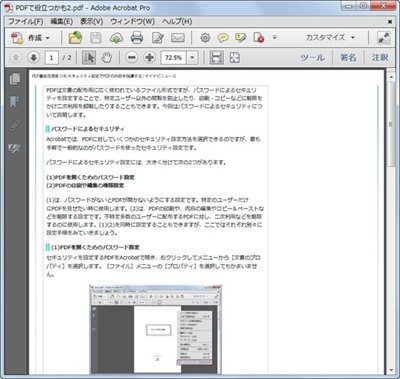Viewport: 400px width, 379px height.
Task: Go to next page arrow
Action: (x=33, y=58)
